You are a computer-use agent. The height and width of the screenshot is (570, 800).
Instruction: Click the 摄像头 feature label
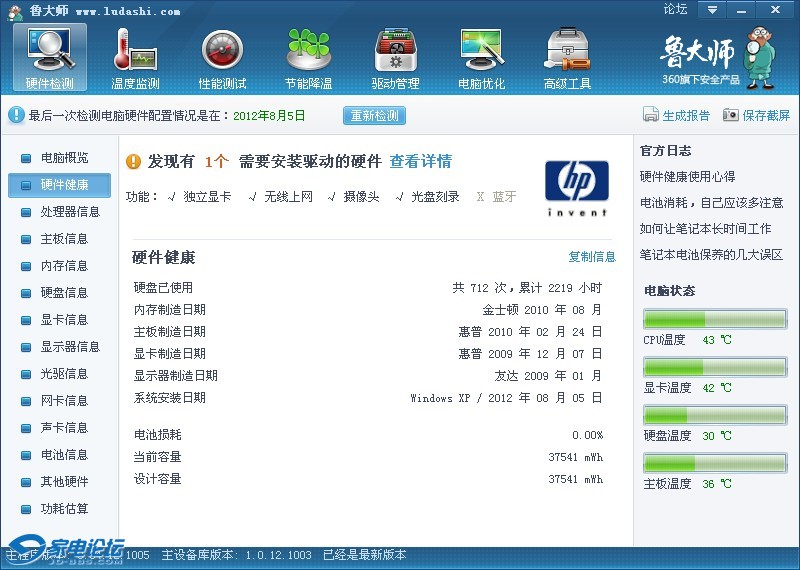coord(362,196)
